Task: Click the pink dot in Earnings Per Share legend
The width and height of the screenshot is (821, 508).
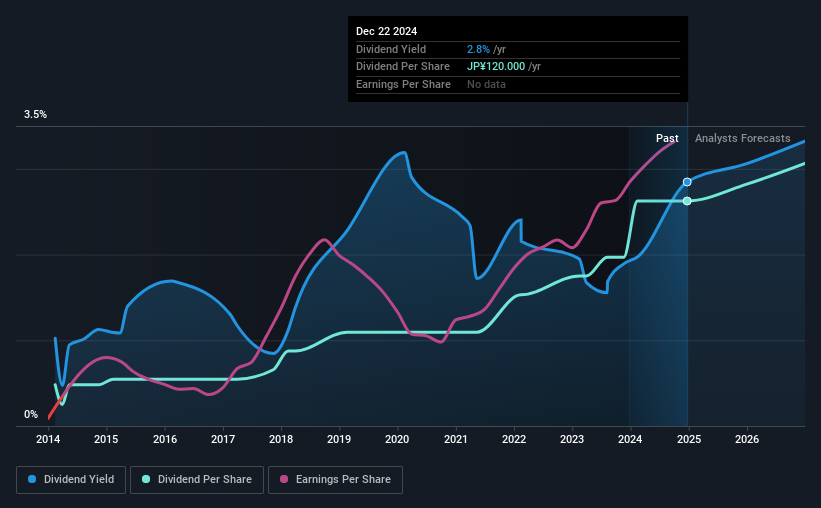Action: (x=284, y=479)
